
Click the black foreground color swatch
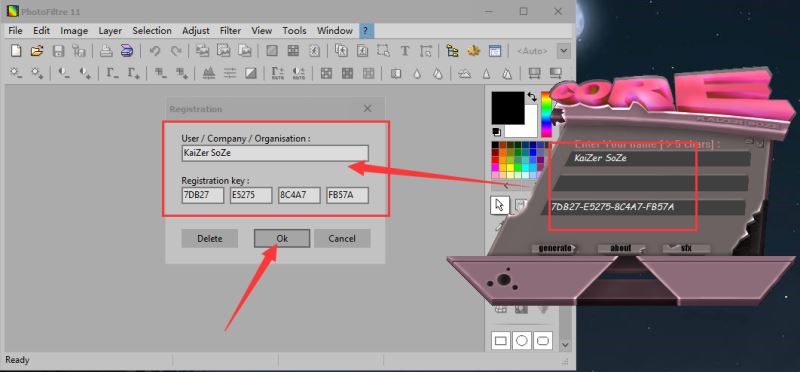pyautogui.click(x=508, y=107)
